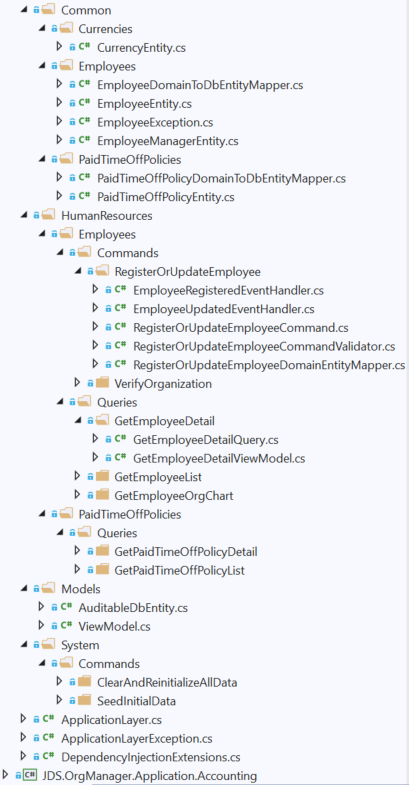Image resolution: width=409 pixels, height=785 pixels.
Task: Click the GetEmployeeOrgChart folder icon
Action: pos(102,496)
